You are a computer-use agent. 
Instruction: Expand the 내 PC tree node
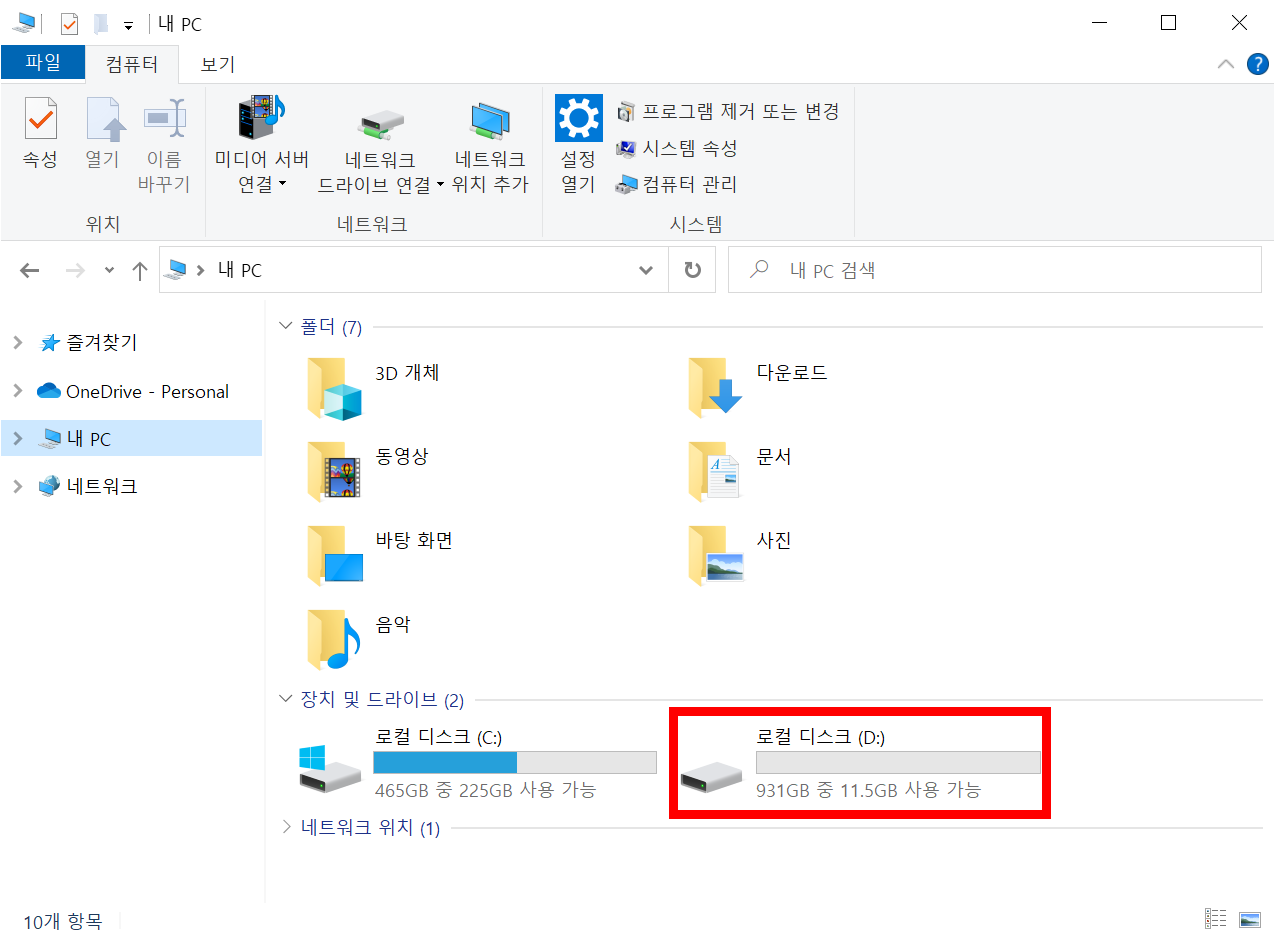point(17,439)
